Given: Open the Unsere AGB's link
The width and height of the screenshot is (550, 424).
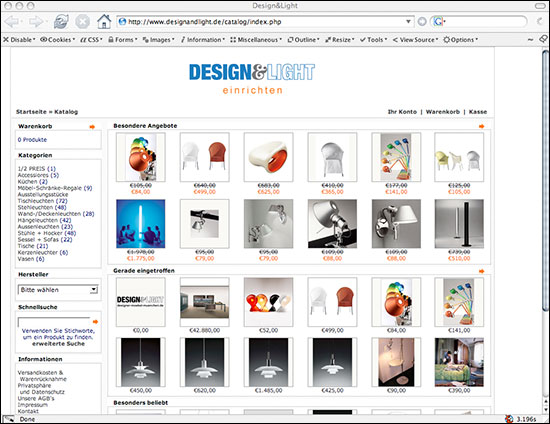Looking at the screenshot, I should [x=36, y=398].
